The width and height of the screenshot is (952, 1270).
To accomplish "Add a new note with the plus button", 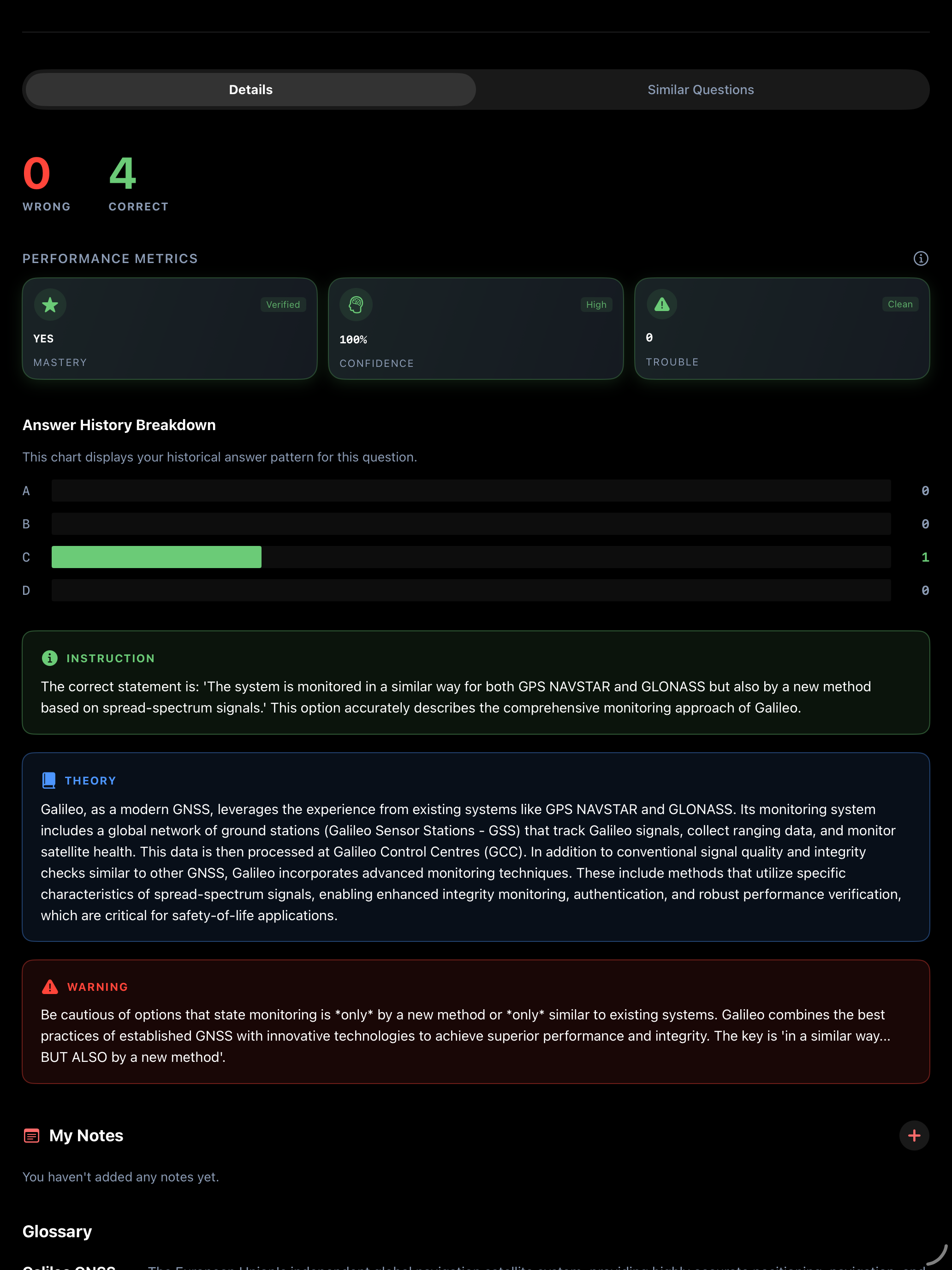I will [914, 1135].
